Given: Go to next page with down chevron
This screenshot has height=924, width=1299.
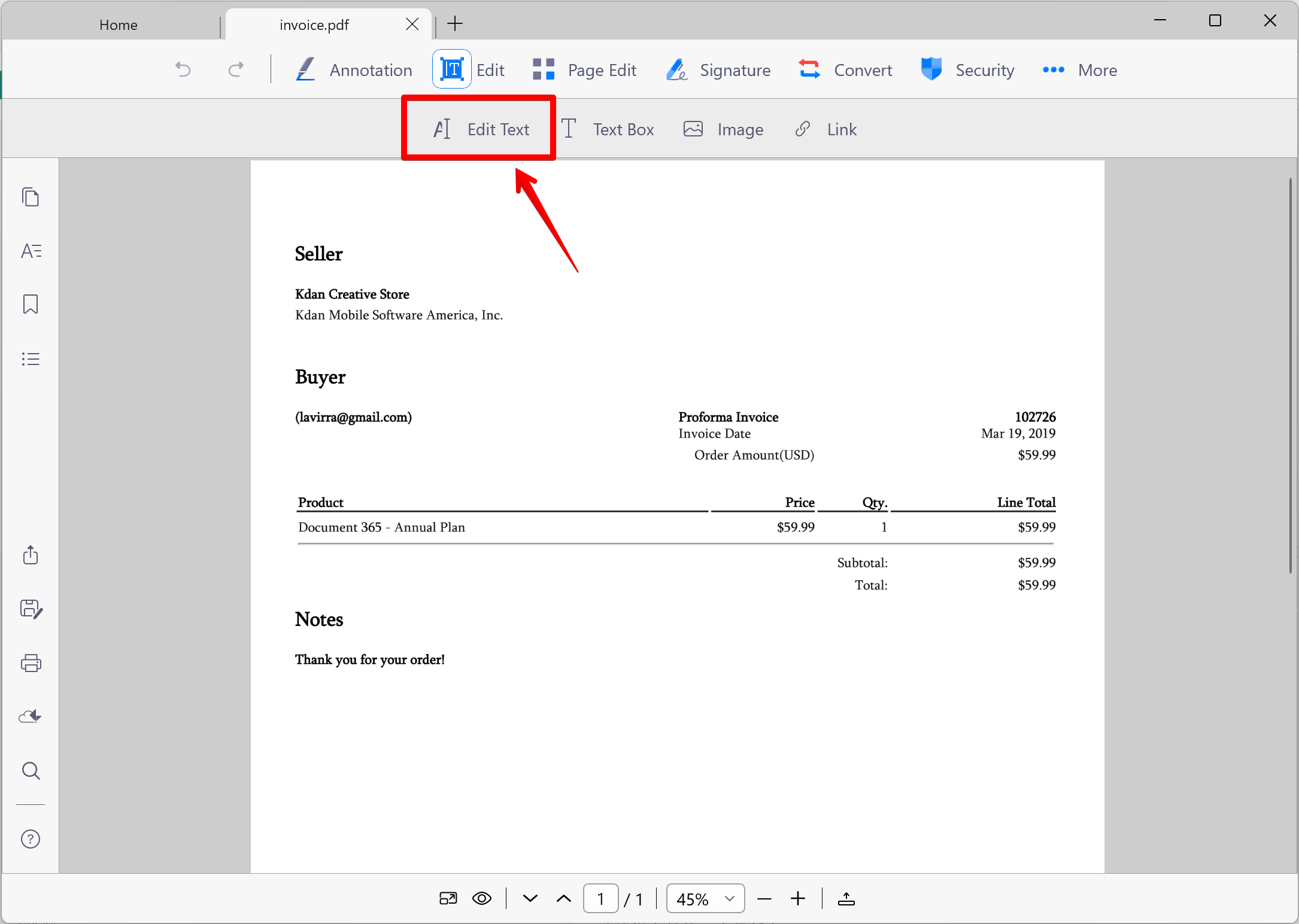Looking at the screenshot, I should pyautogui.click(x=530, y=898).
